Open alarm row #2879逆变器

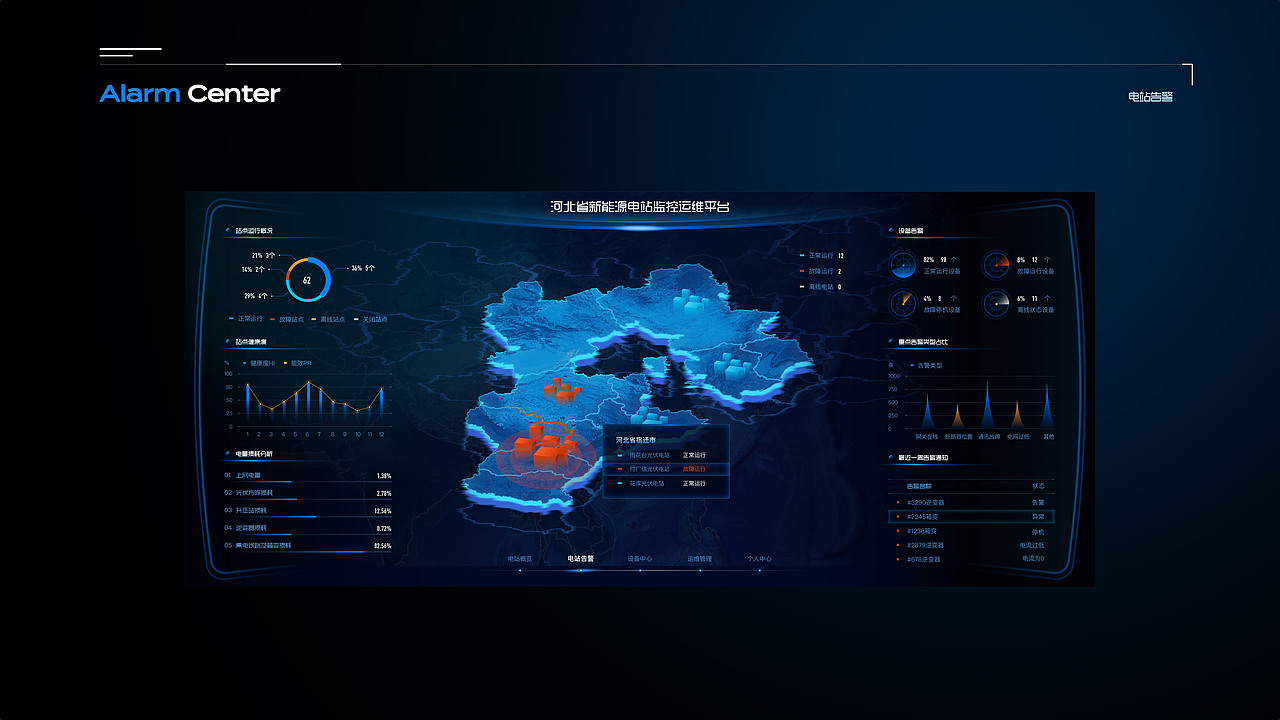click(971, 545)
